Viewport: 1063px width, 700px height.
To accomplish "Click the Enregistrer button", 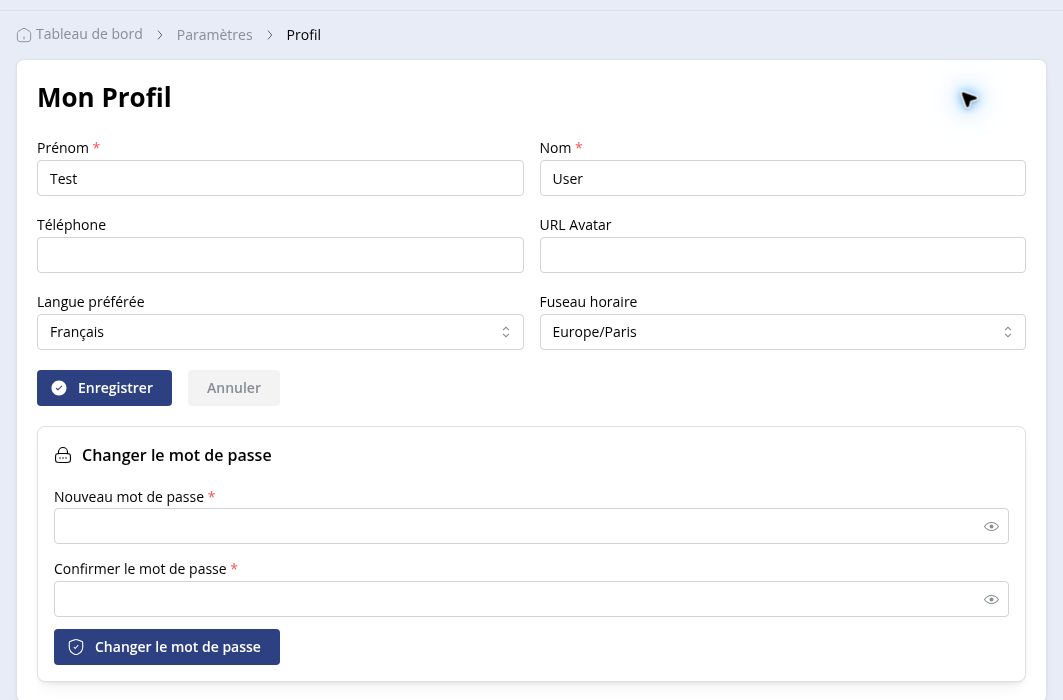I will [104, 388].
